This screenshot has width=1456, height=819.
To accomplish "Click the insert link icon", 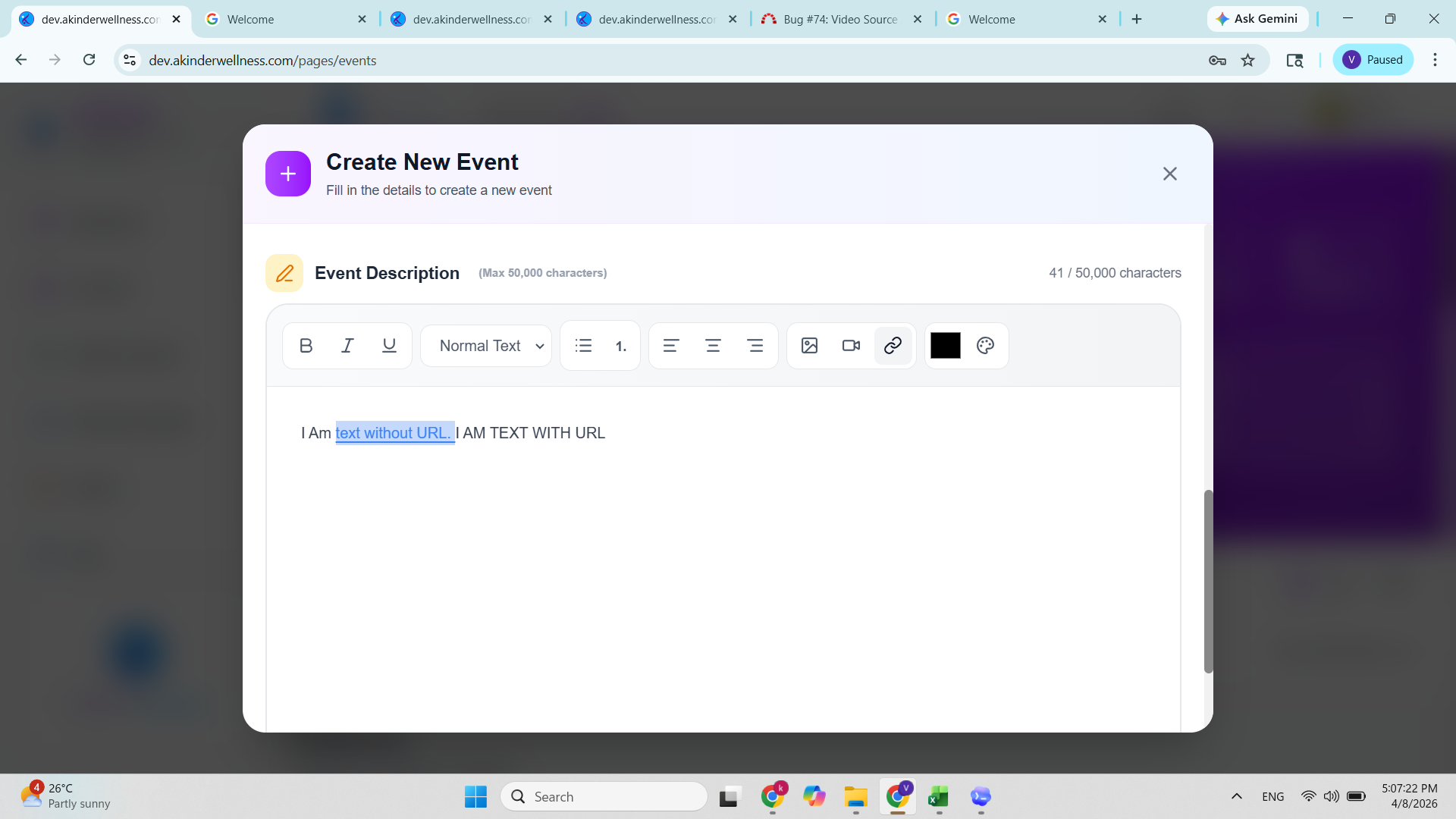I will 893,346.
